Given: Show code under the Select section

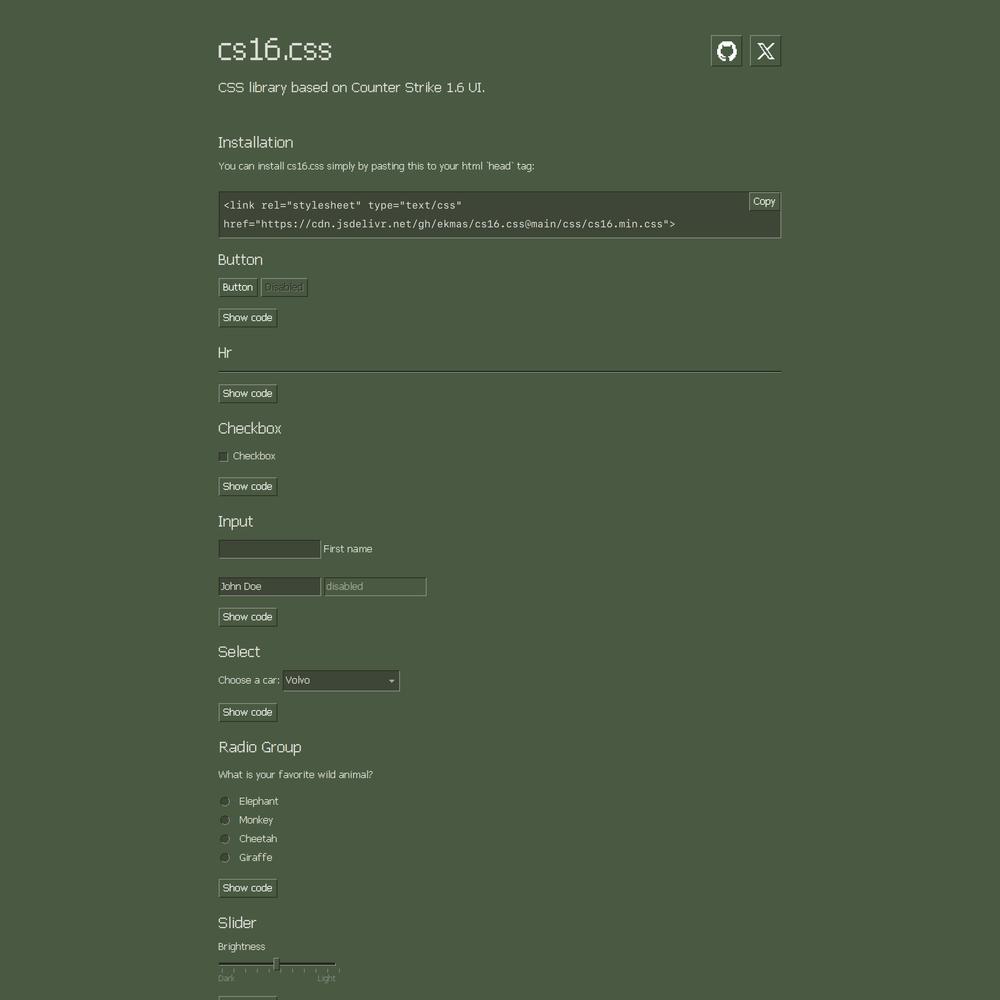Looking at the screenshot, I should coord(247,713).
